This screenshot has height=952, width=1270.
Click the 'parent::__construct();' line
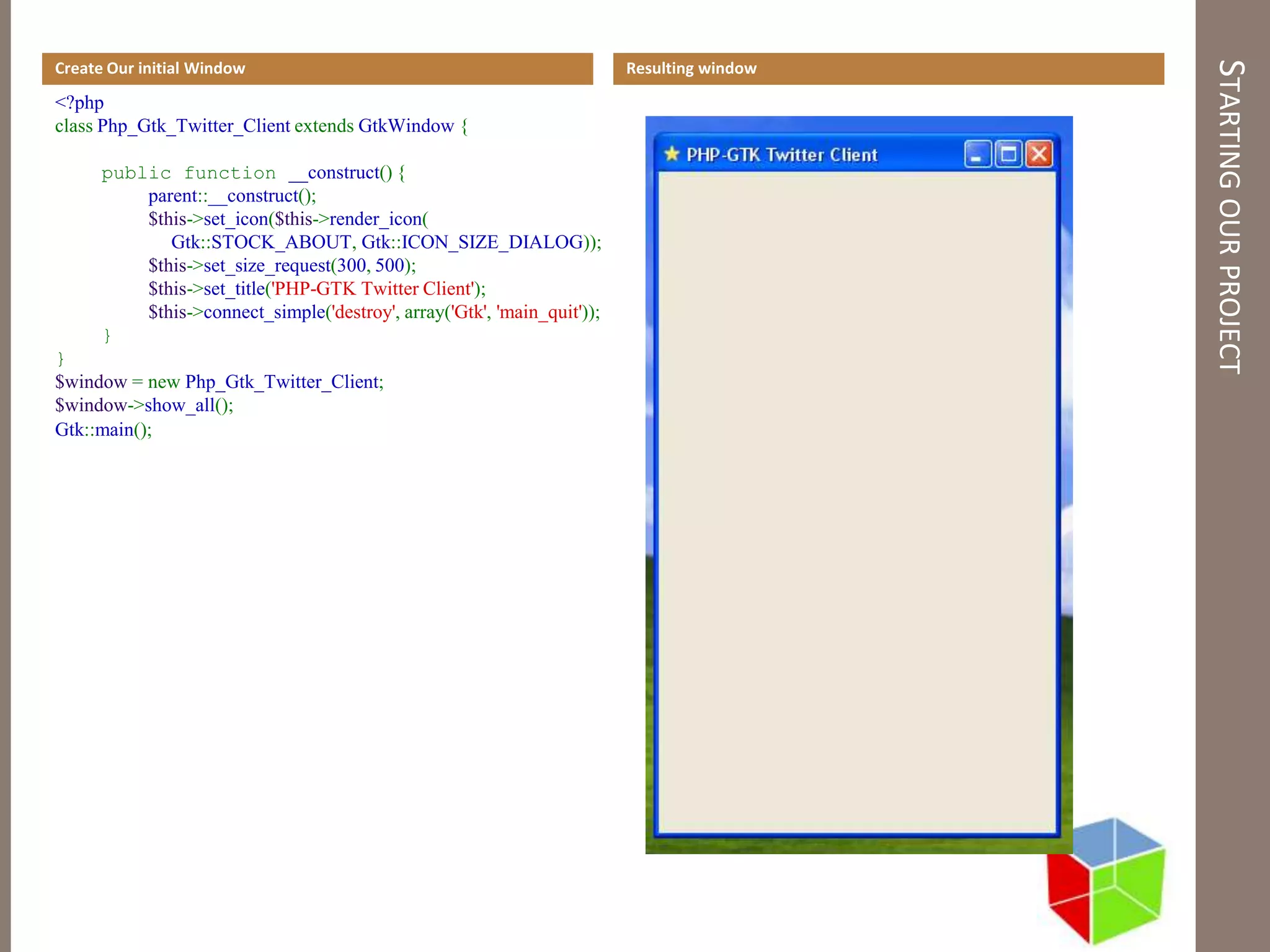click(x=232, y=196)
